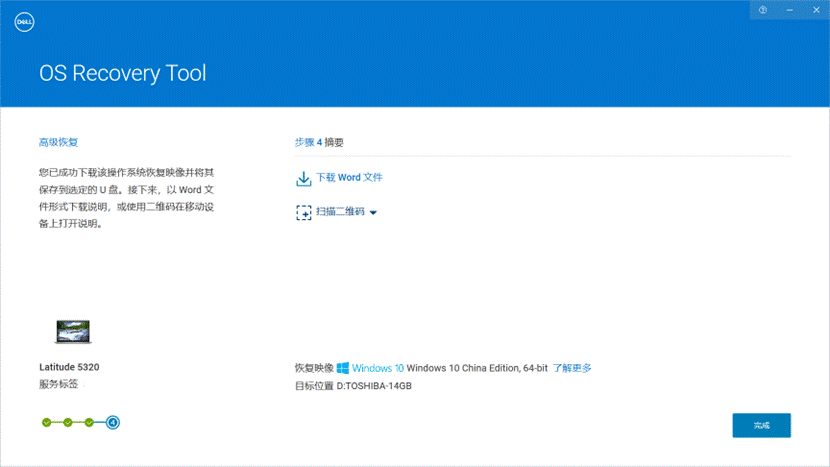Select the first completed step marker
The image size is (830, 467).
click(47, 422)
